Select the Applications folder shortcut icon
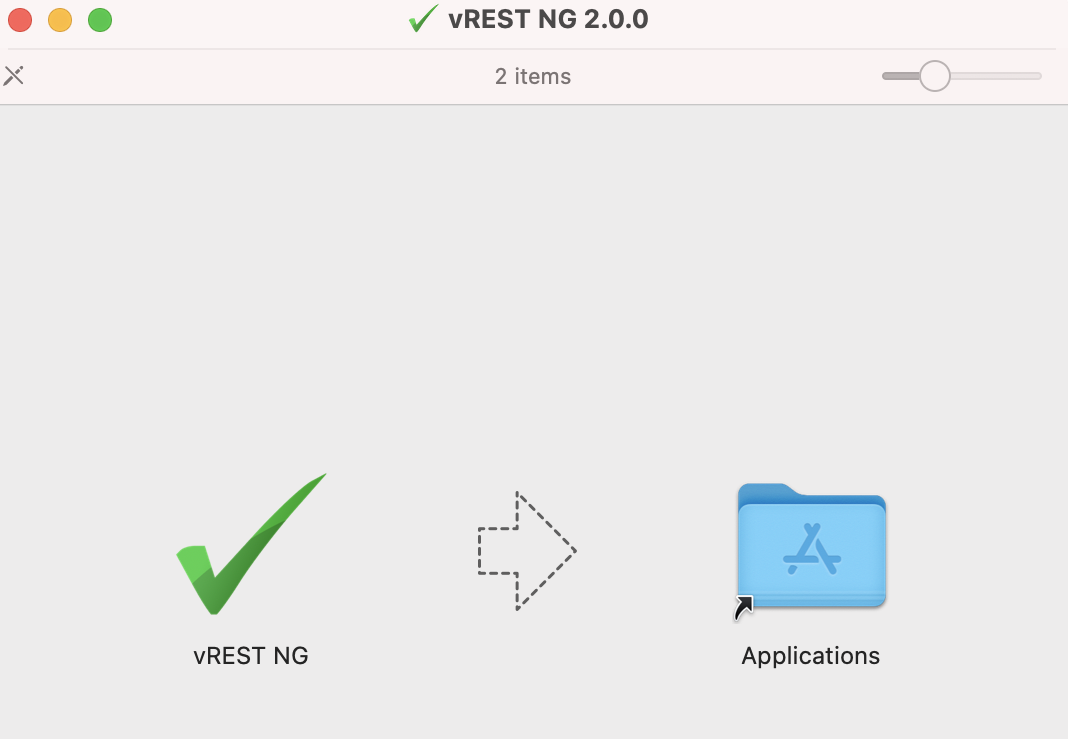1068x739 pixels. click(811, 546)
